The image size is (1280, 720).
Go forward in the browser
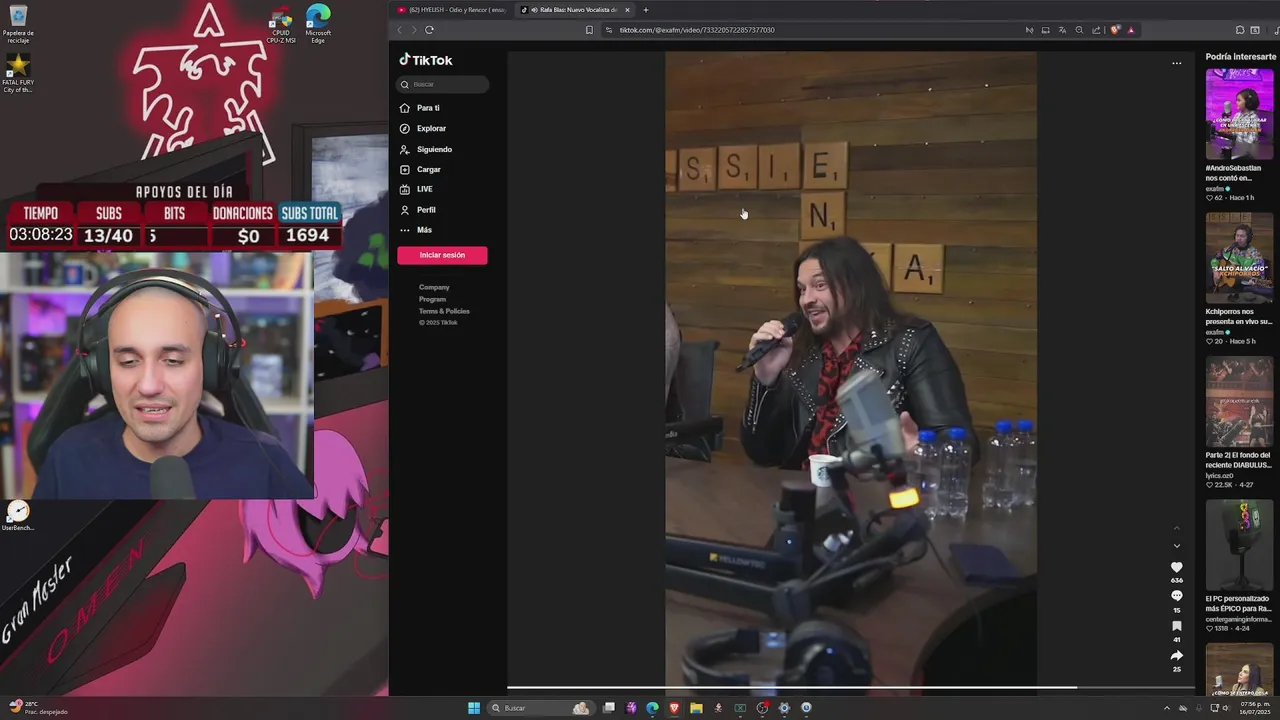point(414,30)
